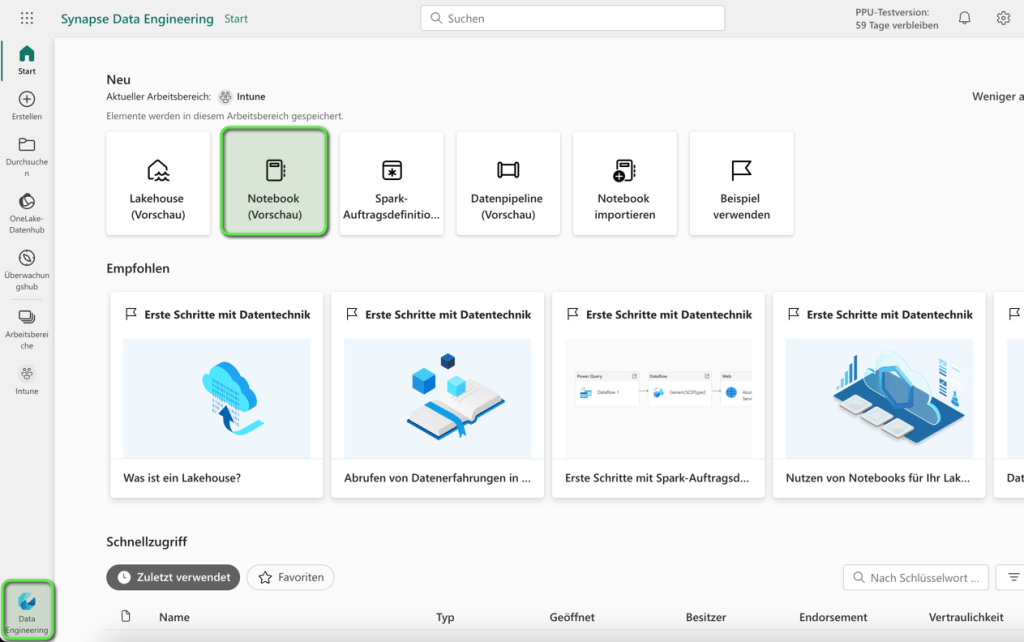
Task: Open Erstellen in the left sidebar
Action: click(27, 105)
